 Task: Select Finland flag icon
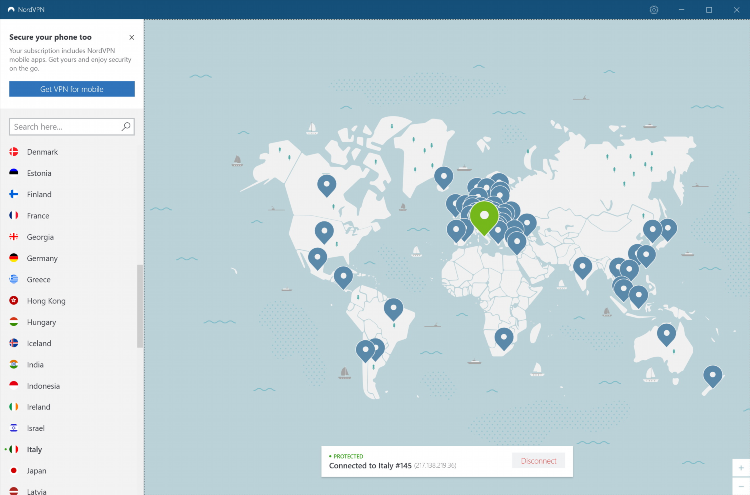tap(14, 194)
